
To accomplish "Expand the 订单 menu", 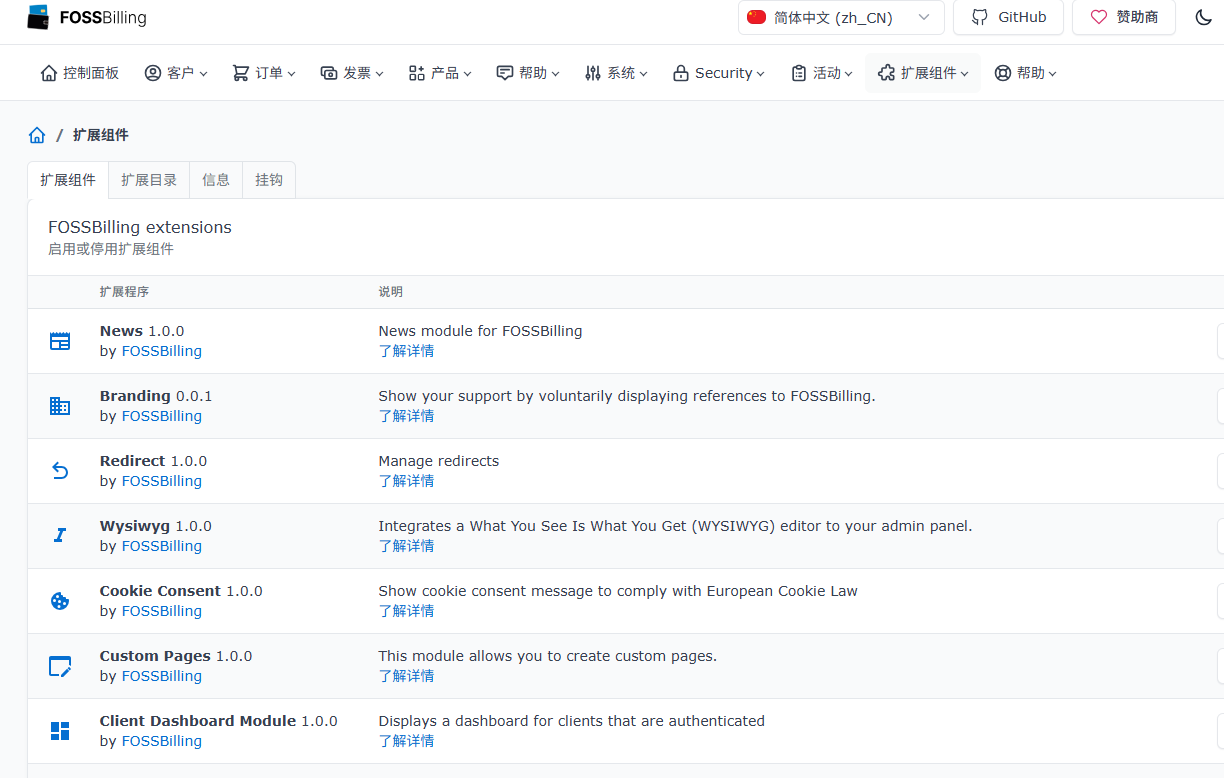I will (x=264, y=73).
